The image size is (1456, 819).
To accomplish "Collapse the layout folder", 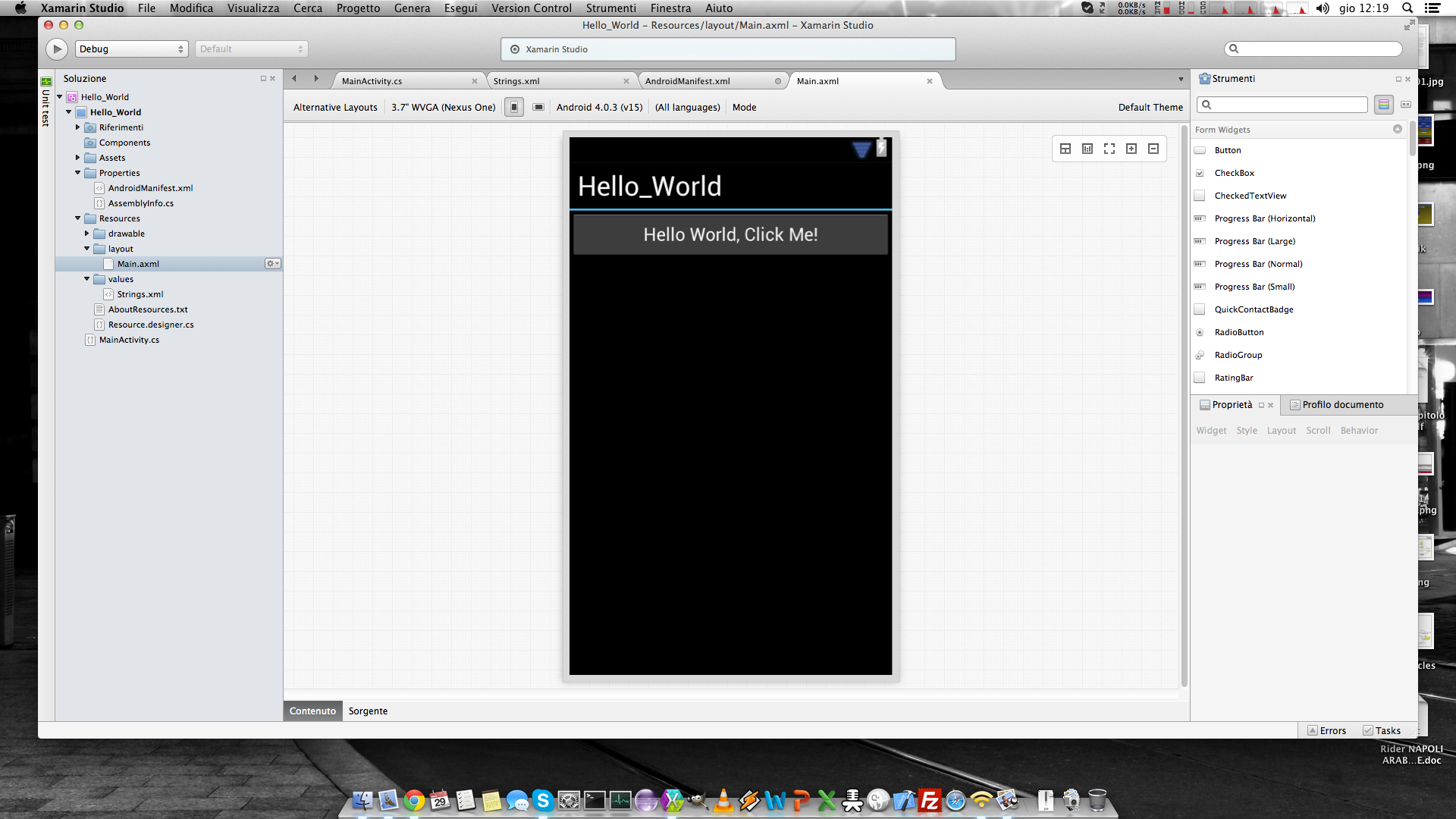I will coord(87,249).
